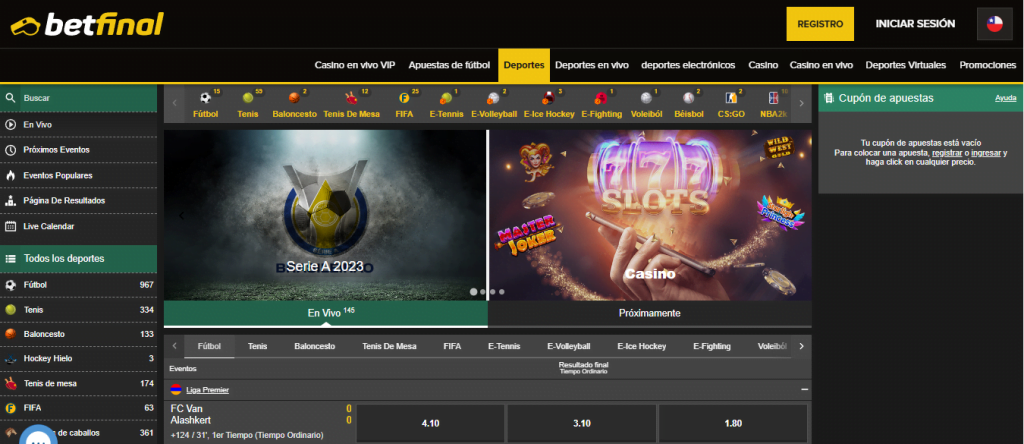
Task: Open the Liga Premier league link
Action: pyautogui.click(x=207, y=390)
